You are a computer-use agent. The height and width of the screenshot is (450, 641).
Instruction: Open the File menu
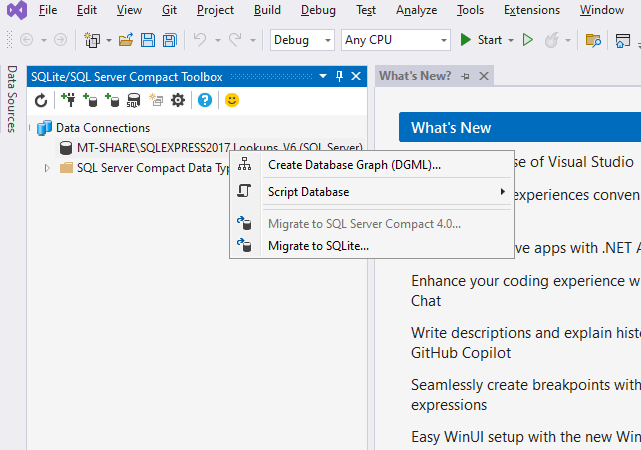(48, 10)
